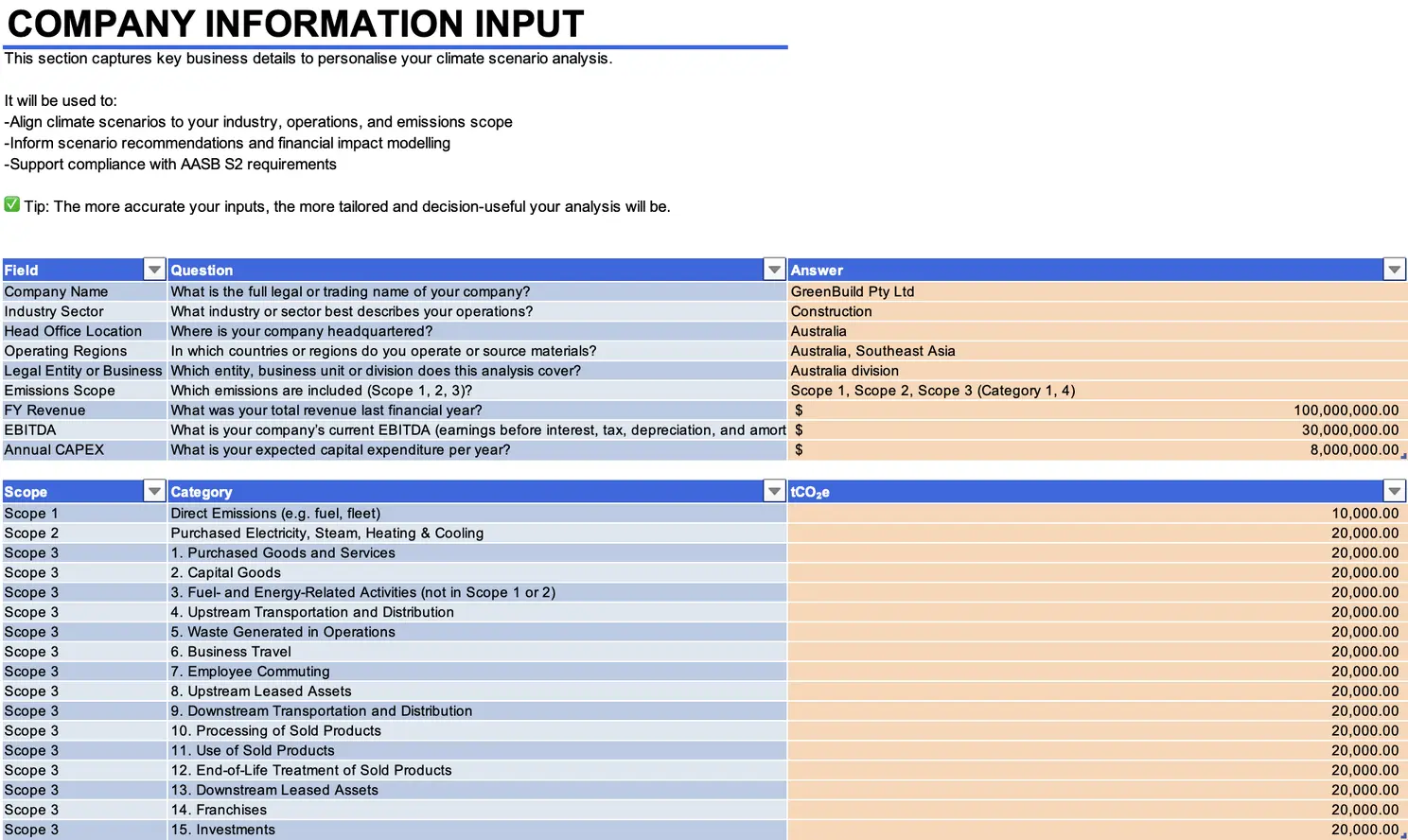Click the 'Industry Sector' field cell
Image resolution: width=1408 pixels, height=840 pixels.
pyautogui.click(x=84, y=311)
